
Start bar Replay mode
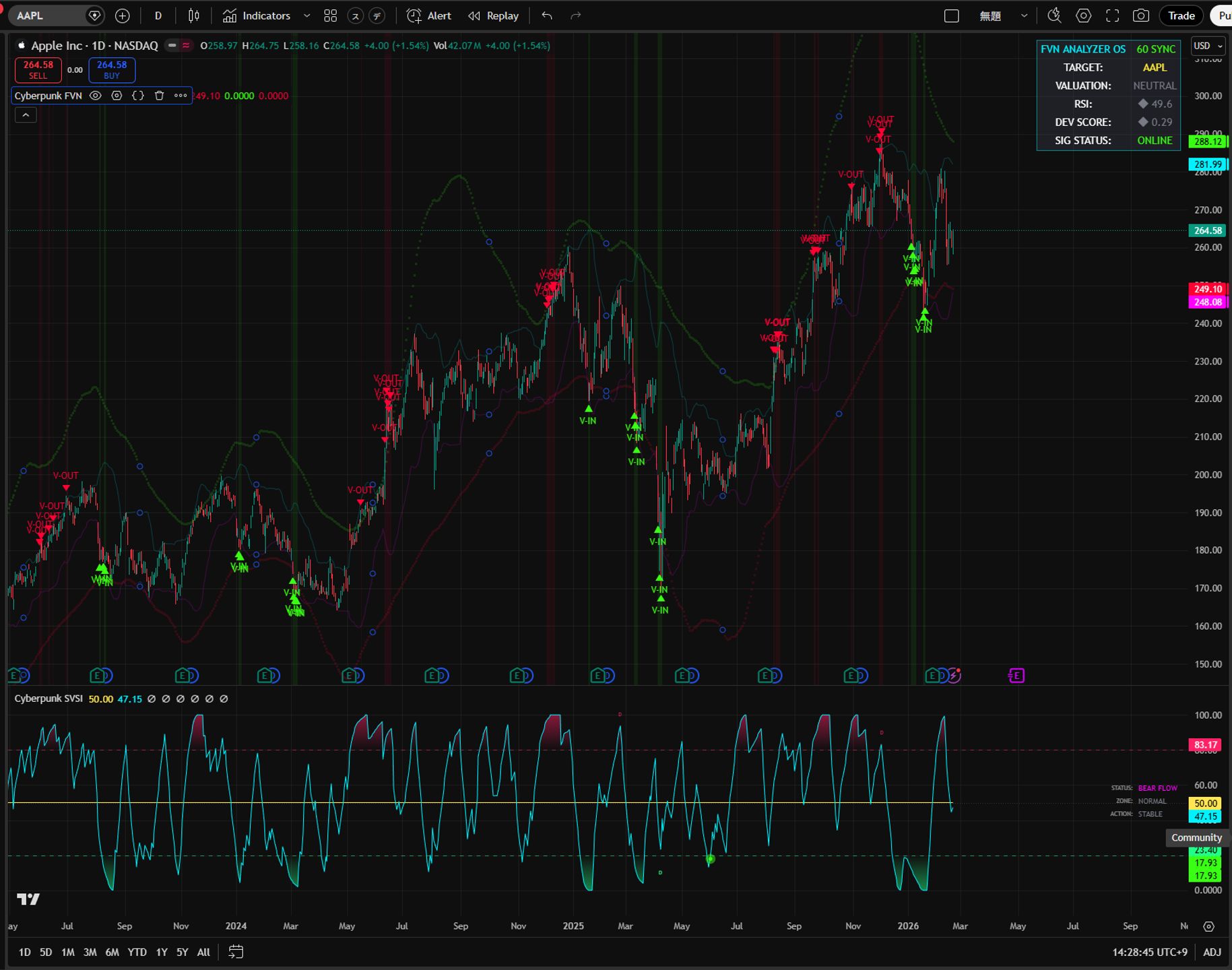pos(494,15)
